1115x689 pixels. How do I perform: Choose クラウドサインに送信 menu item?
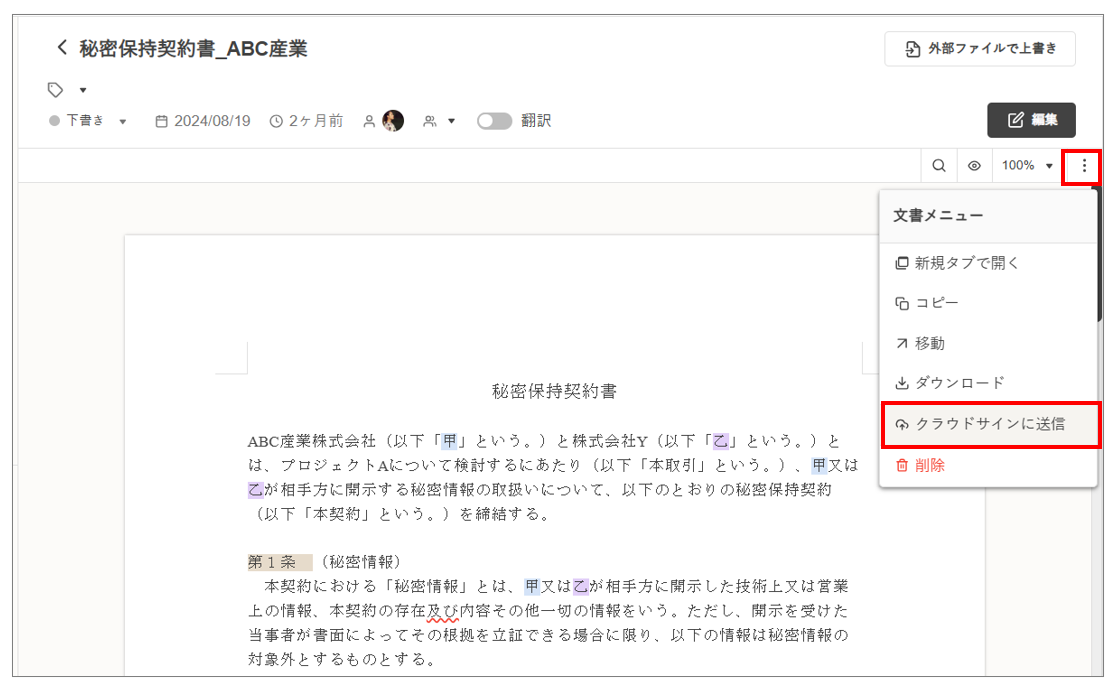[x=989, y=424]
